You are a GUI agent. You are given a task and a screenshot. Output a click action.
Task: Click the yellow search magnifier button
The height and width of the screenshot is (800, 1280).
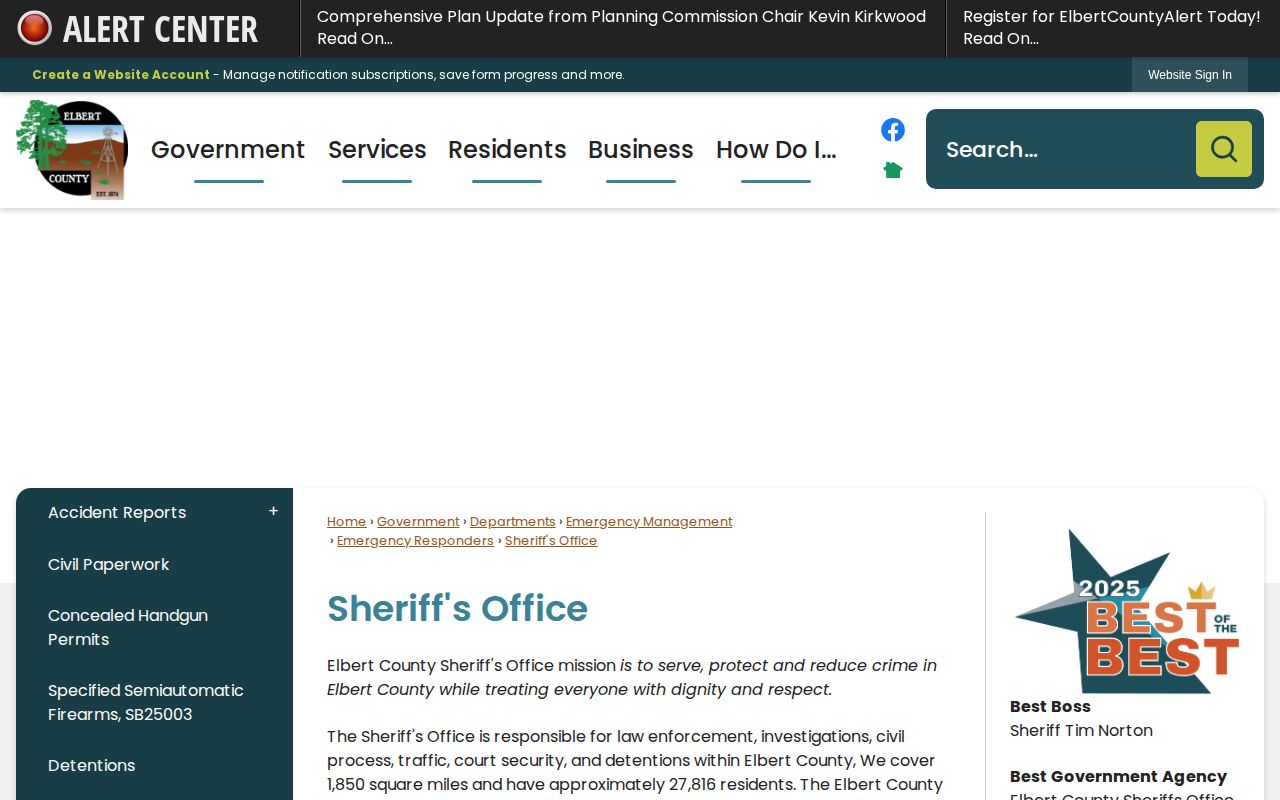click(x=1224, y=149)
